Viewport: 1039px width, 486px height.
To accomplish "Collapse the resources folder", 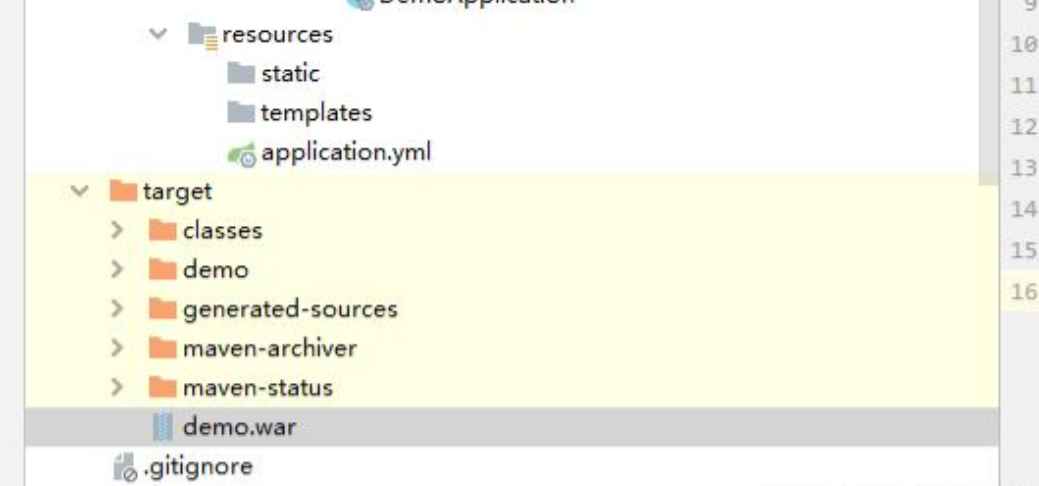I will pyautogui.click(x=158, y=33).
